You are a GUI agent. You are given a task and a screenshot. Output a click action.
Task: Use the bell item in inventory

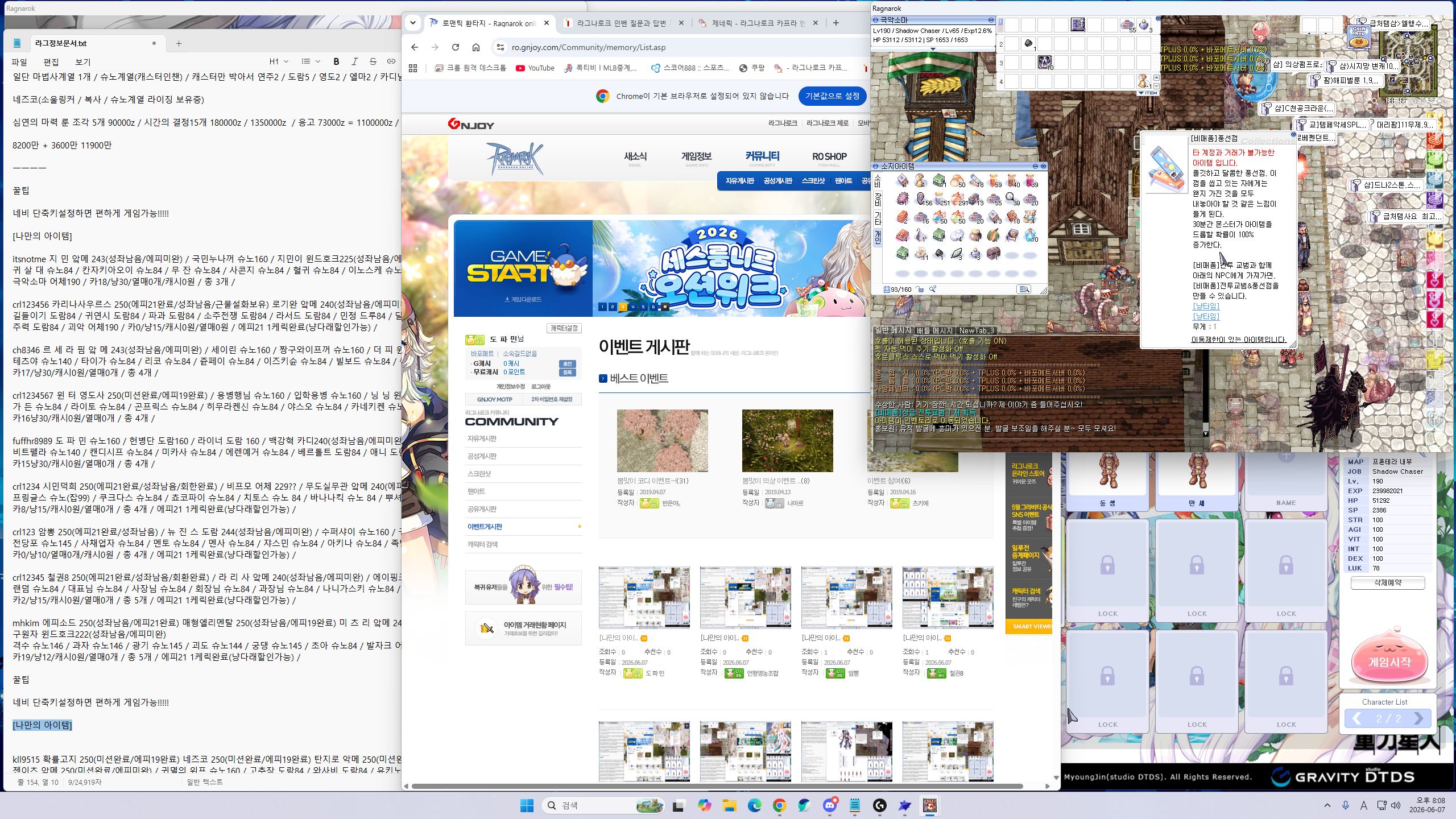[920, 180]
